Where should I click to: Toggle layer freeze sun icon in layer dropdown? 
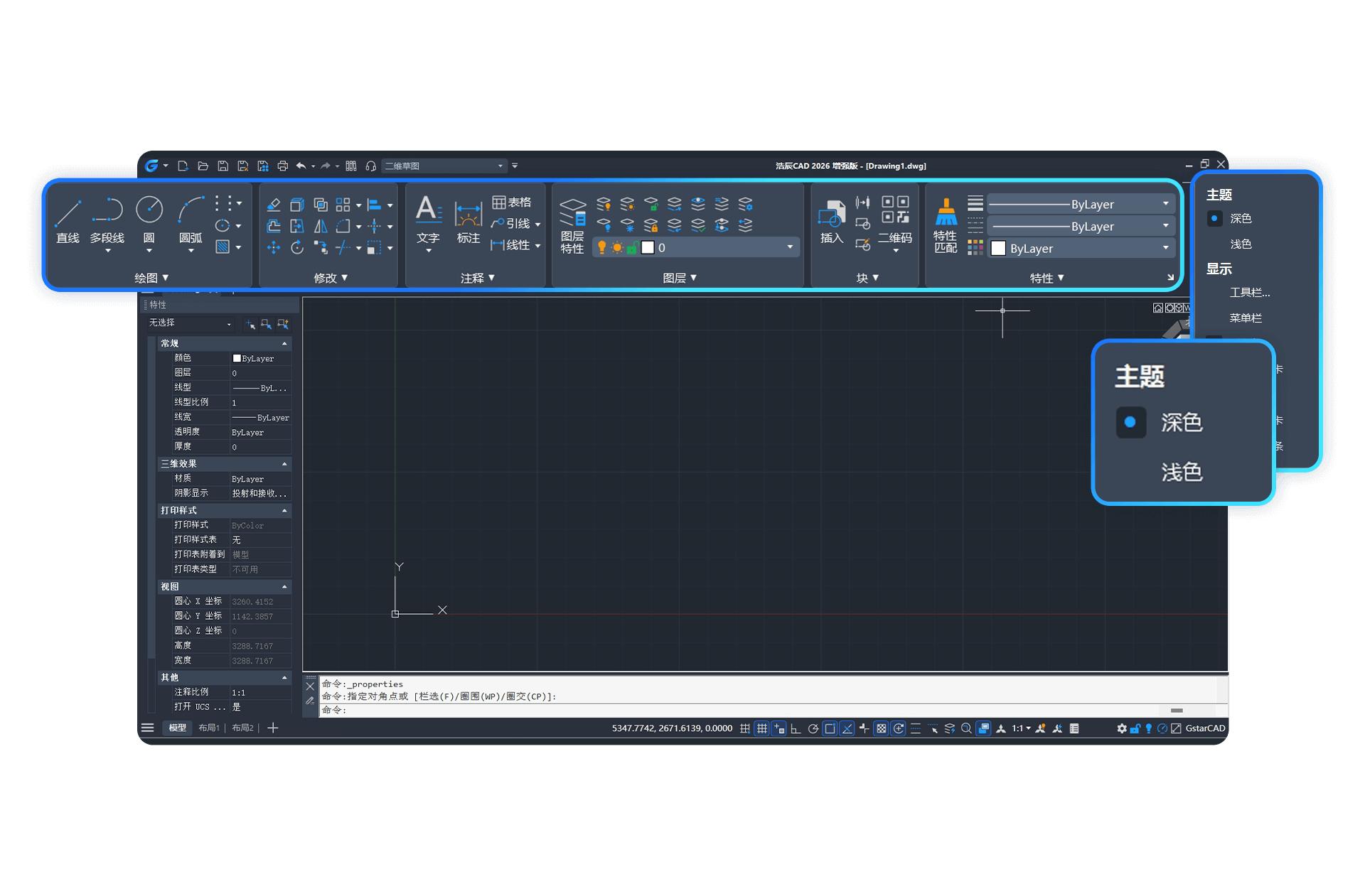[617, 247]
